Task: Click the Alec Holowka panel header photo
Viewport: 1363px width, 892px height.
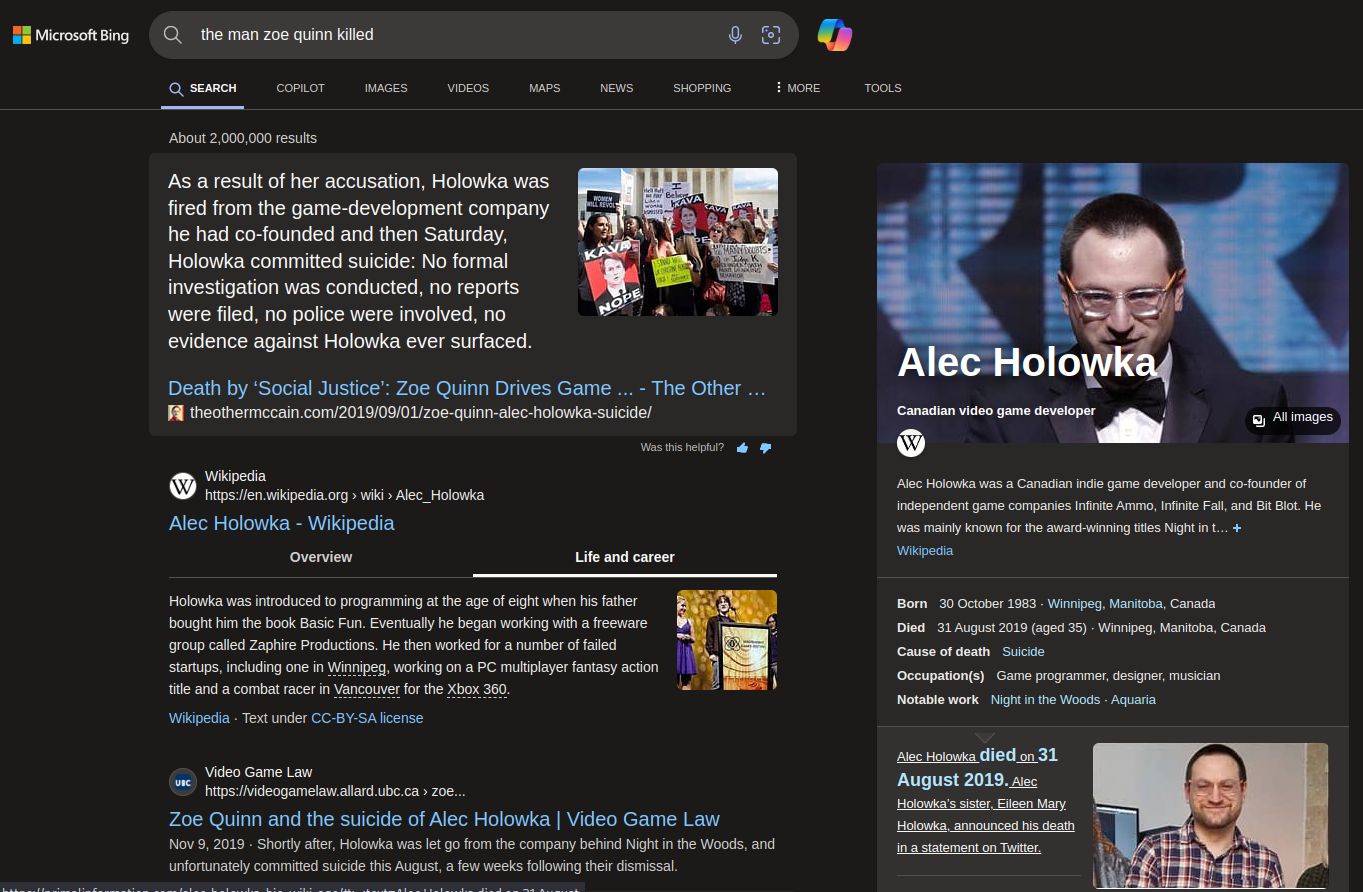Action: pyautogui.click(x=1113, y=303)
